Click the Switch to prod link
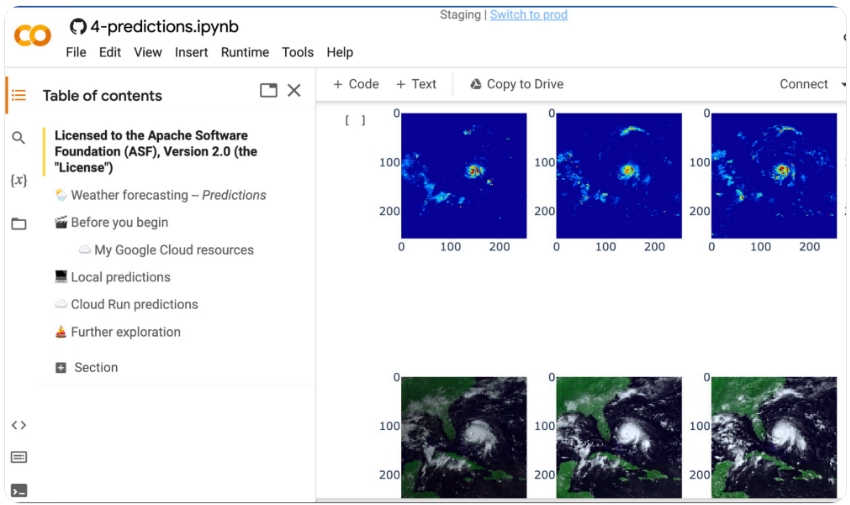 [x=528, y=15]
